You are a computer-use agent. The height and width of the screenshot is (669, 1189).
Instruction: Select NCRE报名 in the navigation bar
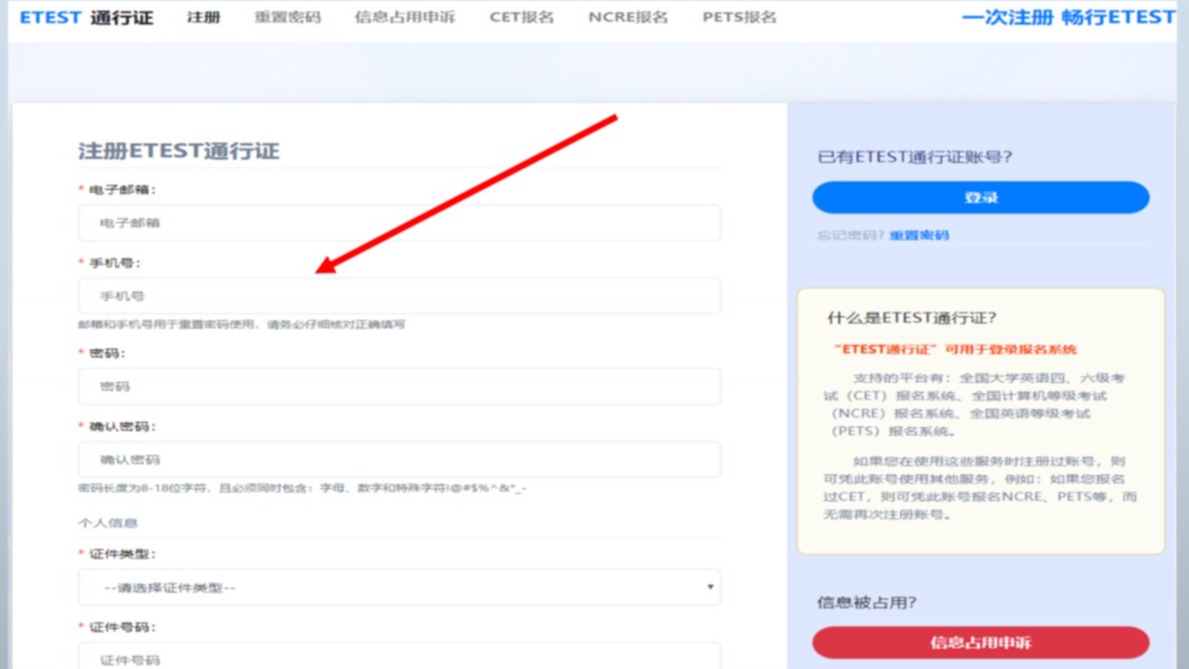pos(628,18)
